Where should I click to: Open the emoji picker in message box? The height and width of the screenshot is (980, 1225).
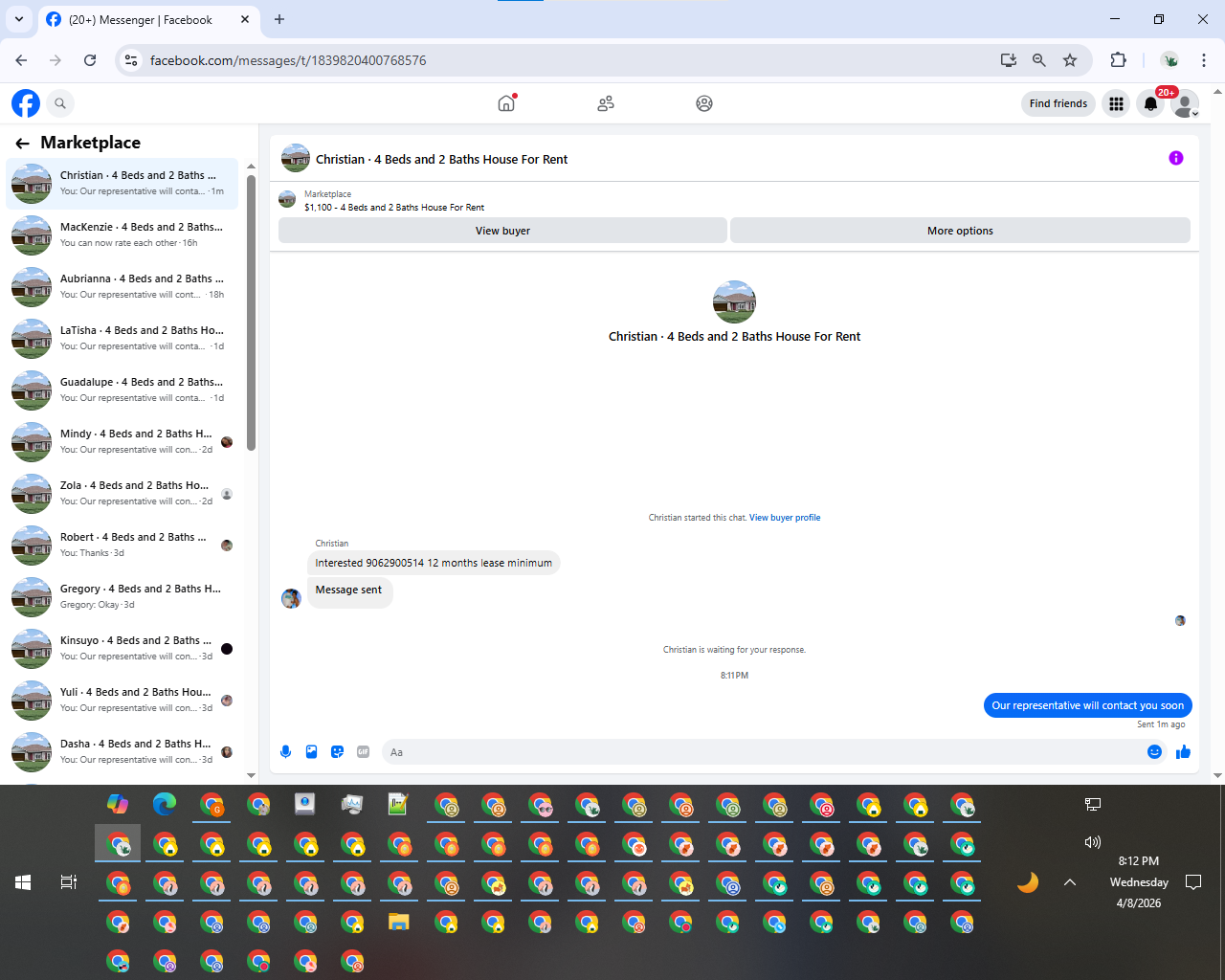coord(1154,752)
